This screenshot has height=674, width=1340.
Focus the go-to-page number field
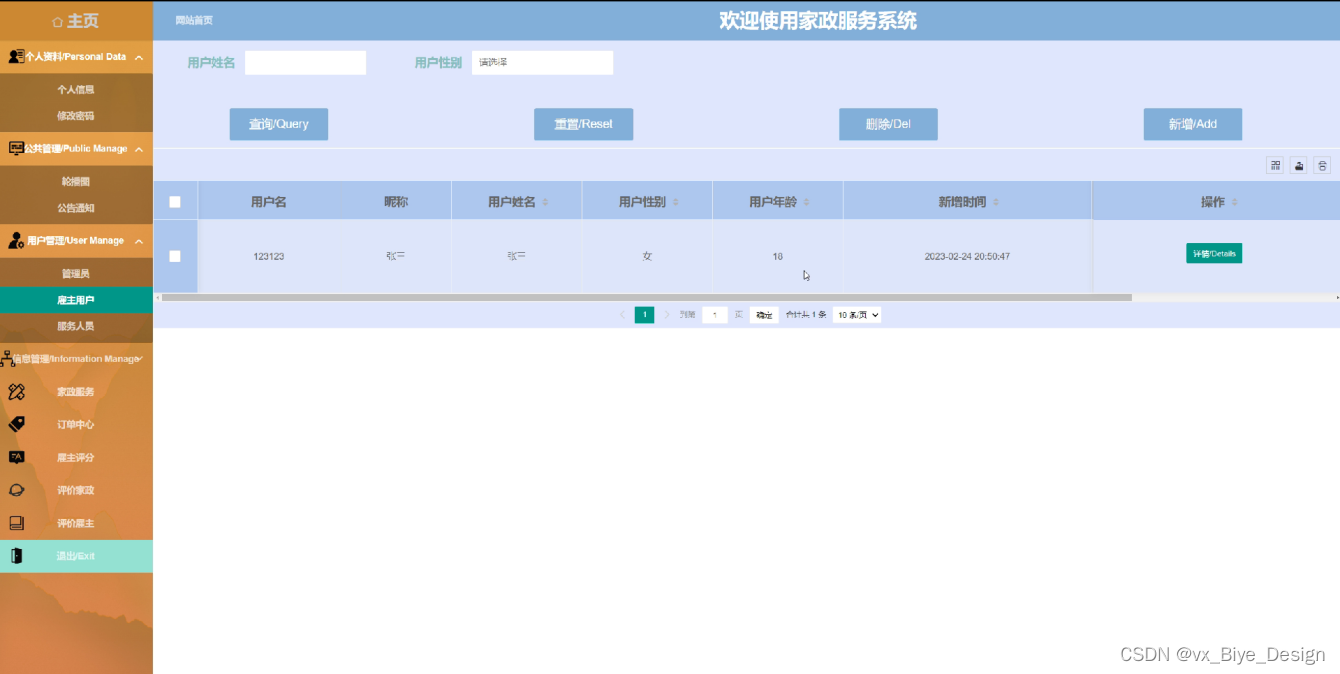[x=715, y=315]
